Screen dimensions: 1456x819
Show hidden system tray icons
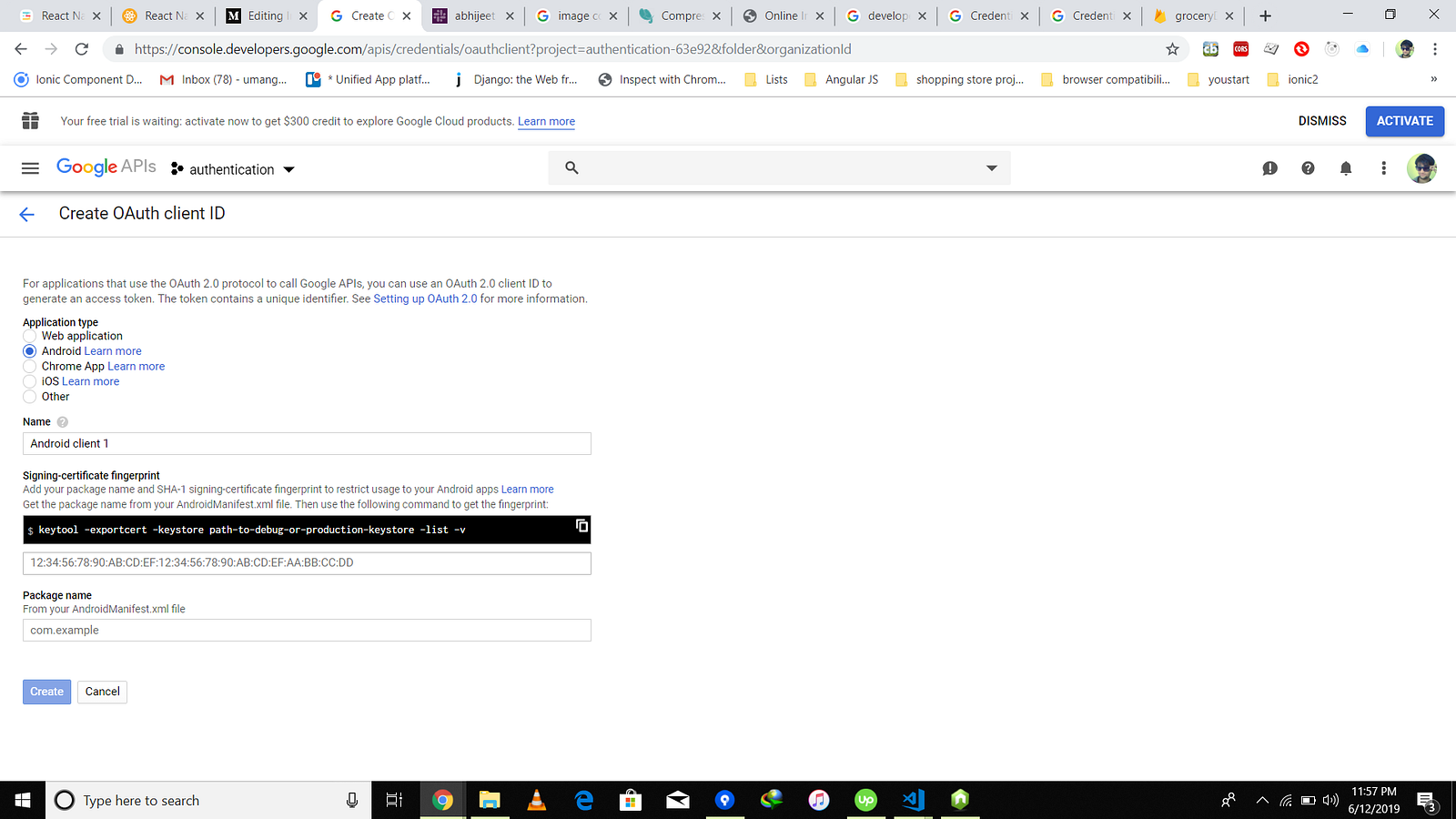[x=1262, y=800]
